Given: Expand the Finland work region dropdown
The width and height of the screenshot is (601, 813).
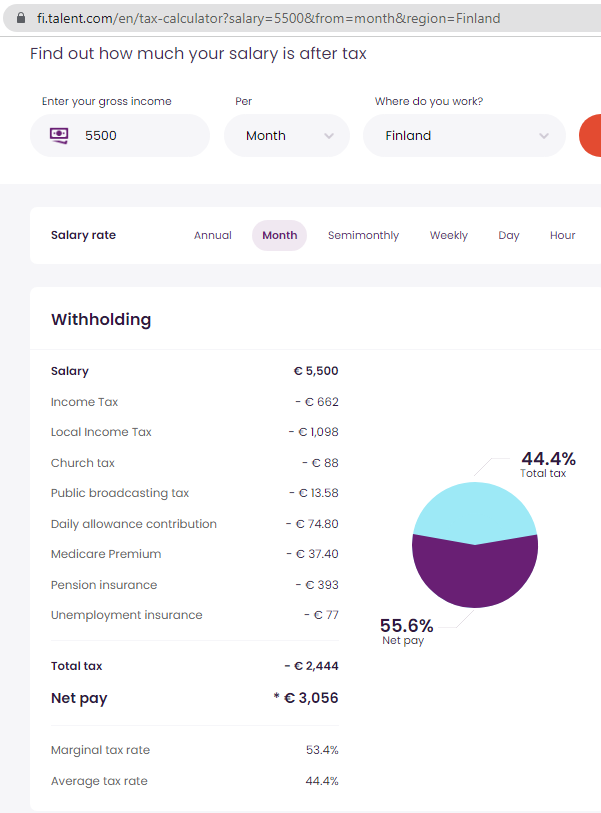Looking at the screenshot, I should [x=464, y=135].
